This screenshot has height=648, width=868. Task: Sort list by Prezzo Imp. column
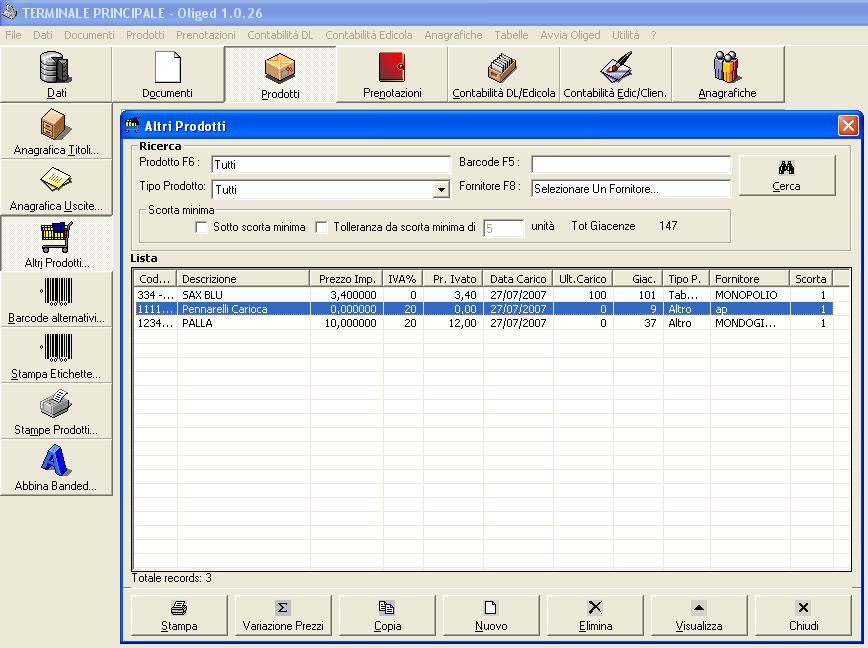coord(346,279)
